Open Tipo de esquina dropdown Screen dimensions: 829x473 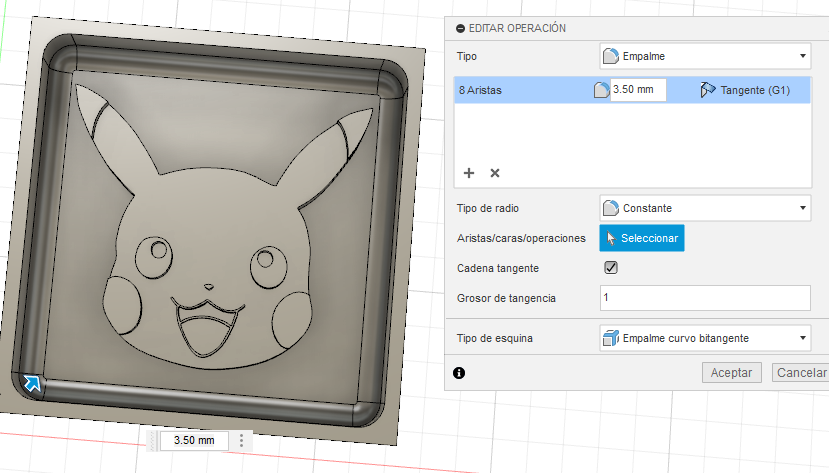pyautogui.click(x=705, y=338)
